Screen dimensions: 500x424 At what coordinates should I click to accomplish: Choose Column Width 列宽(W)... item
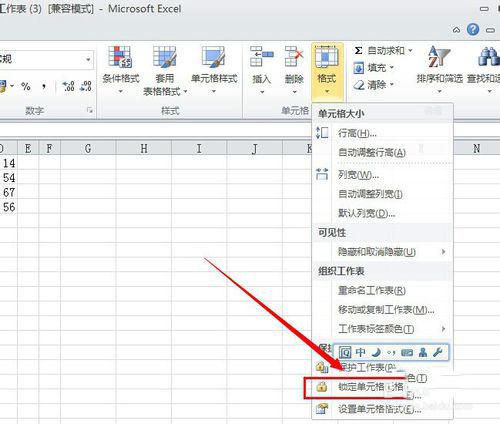382,174
